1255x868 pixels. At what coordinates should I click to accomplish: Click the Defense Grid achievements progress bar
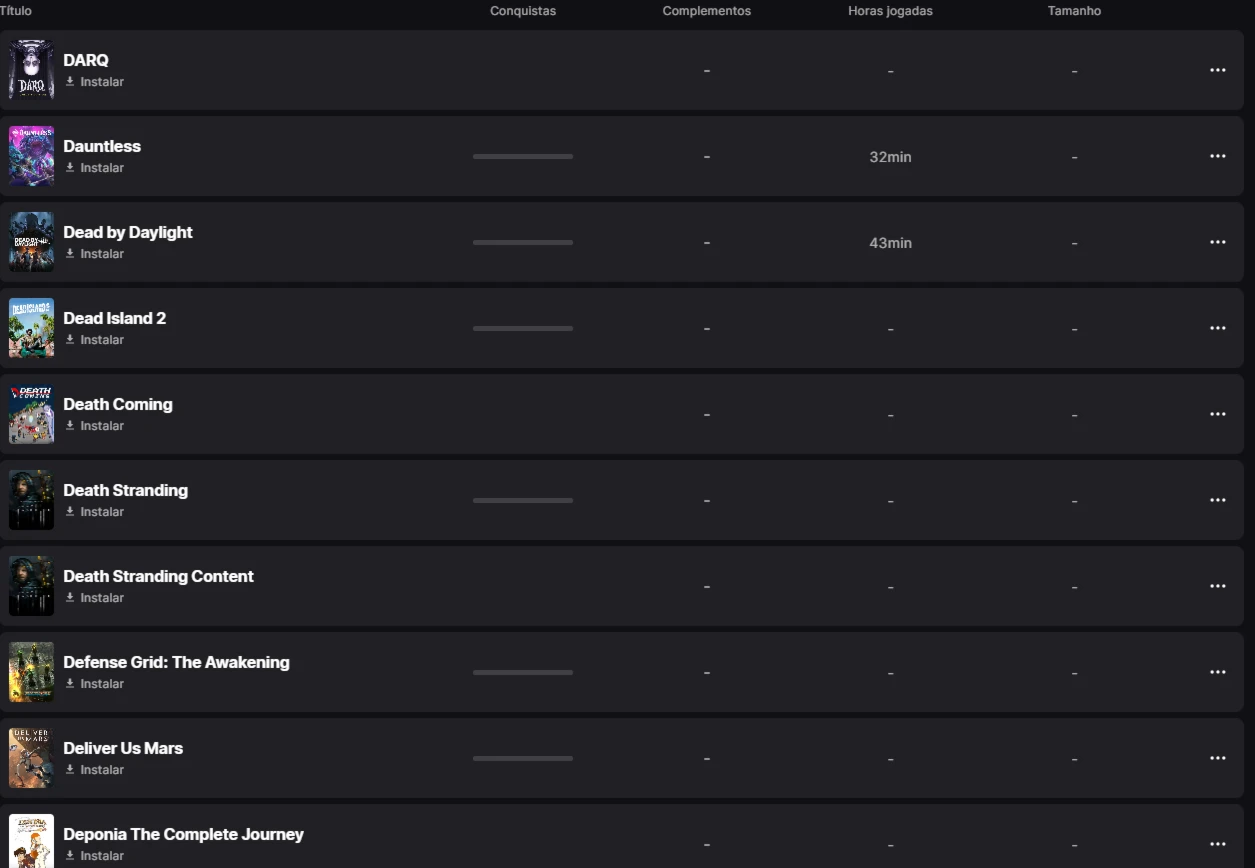(x=523, y=672)
